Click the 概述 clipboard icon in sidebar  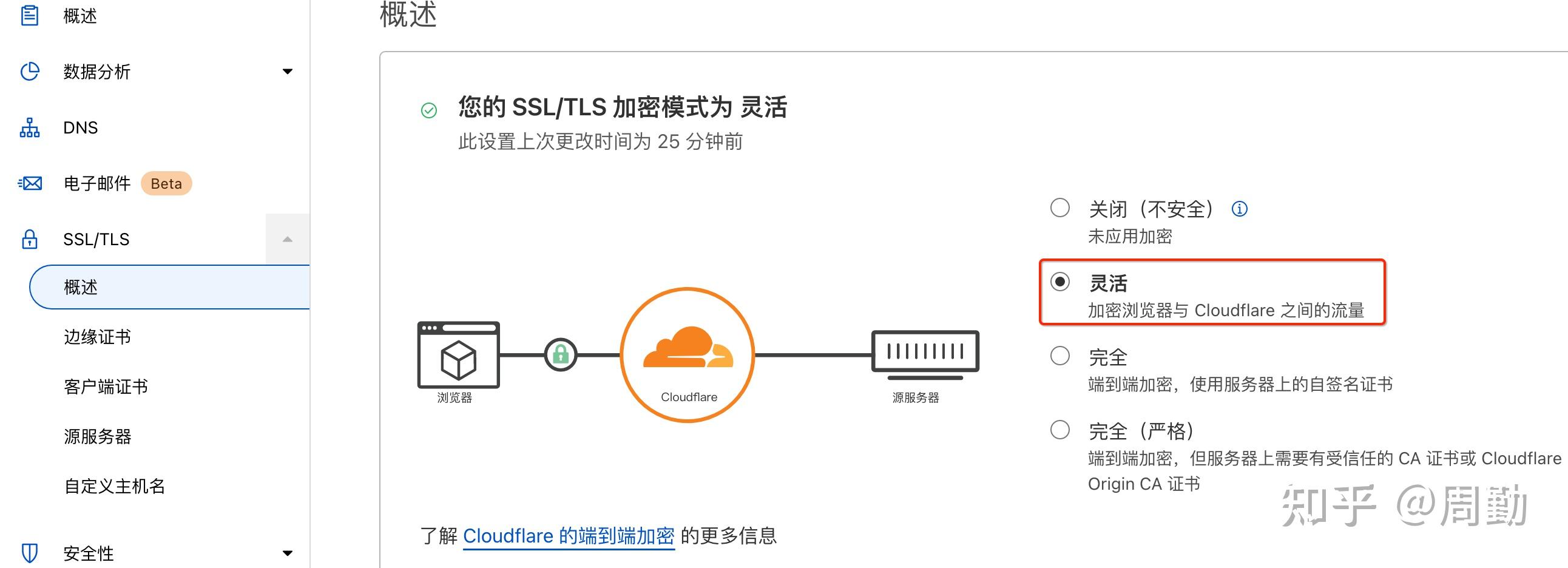pyautogui.click(x=30, y=16)
